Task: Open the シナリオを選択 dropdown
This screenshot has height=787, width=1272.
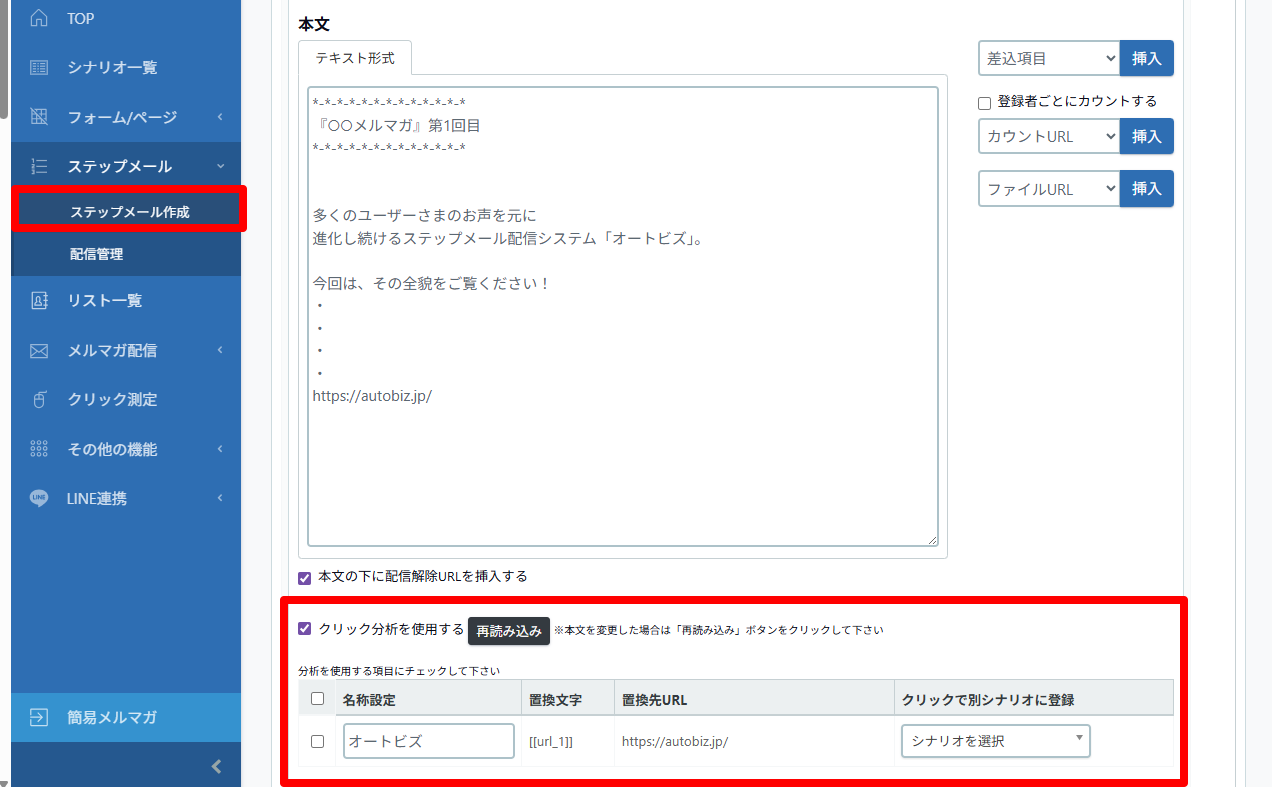Action: [x=995, y=741]
